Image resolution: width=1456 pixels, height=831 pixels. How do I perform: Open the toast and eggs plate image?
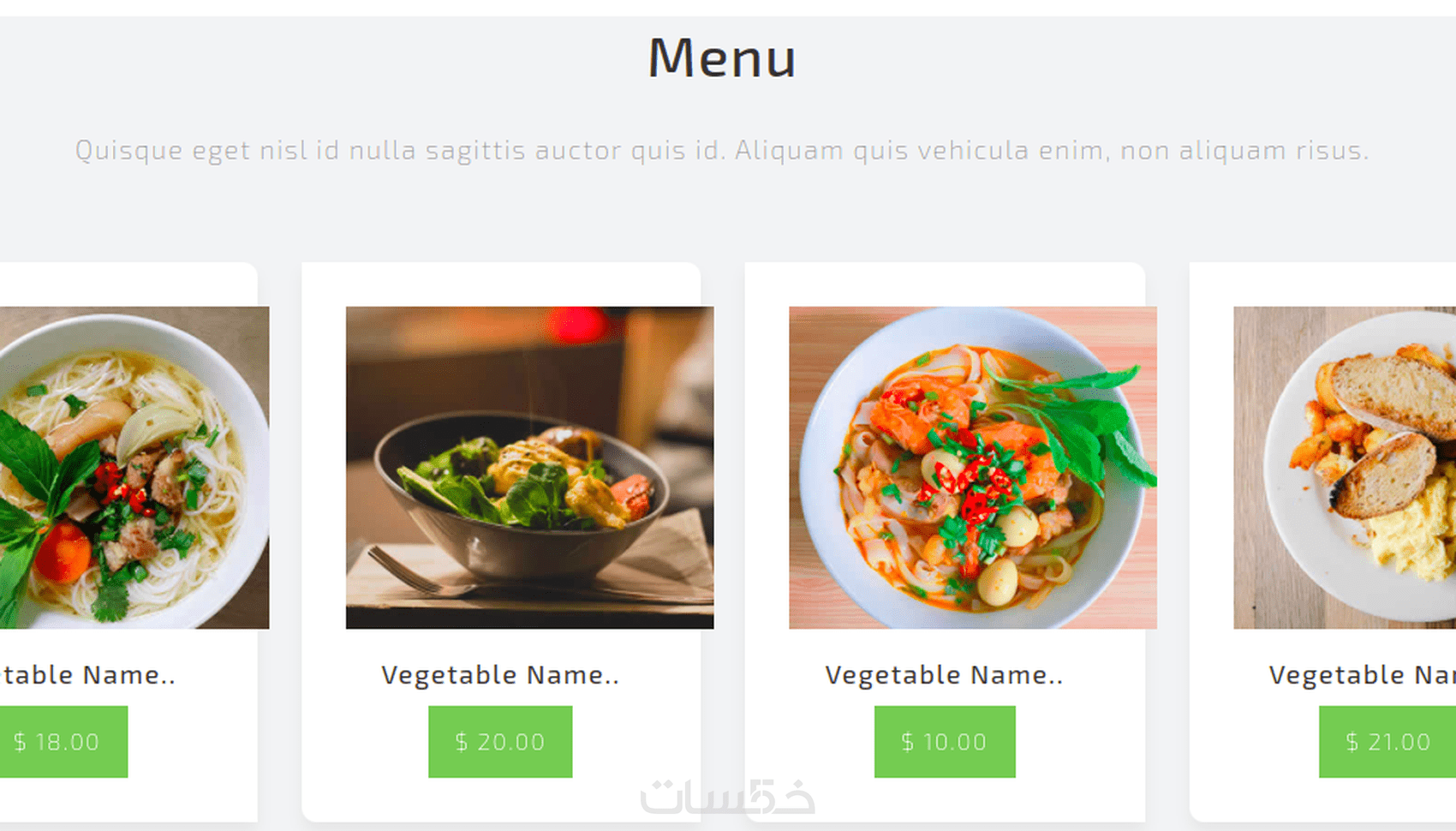[x=1345, y=468]
